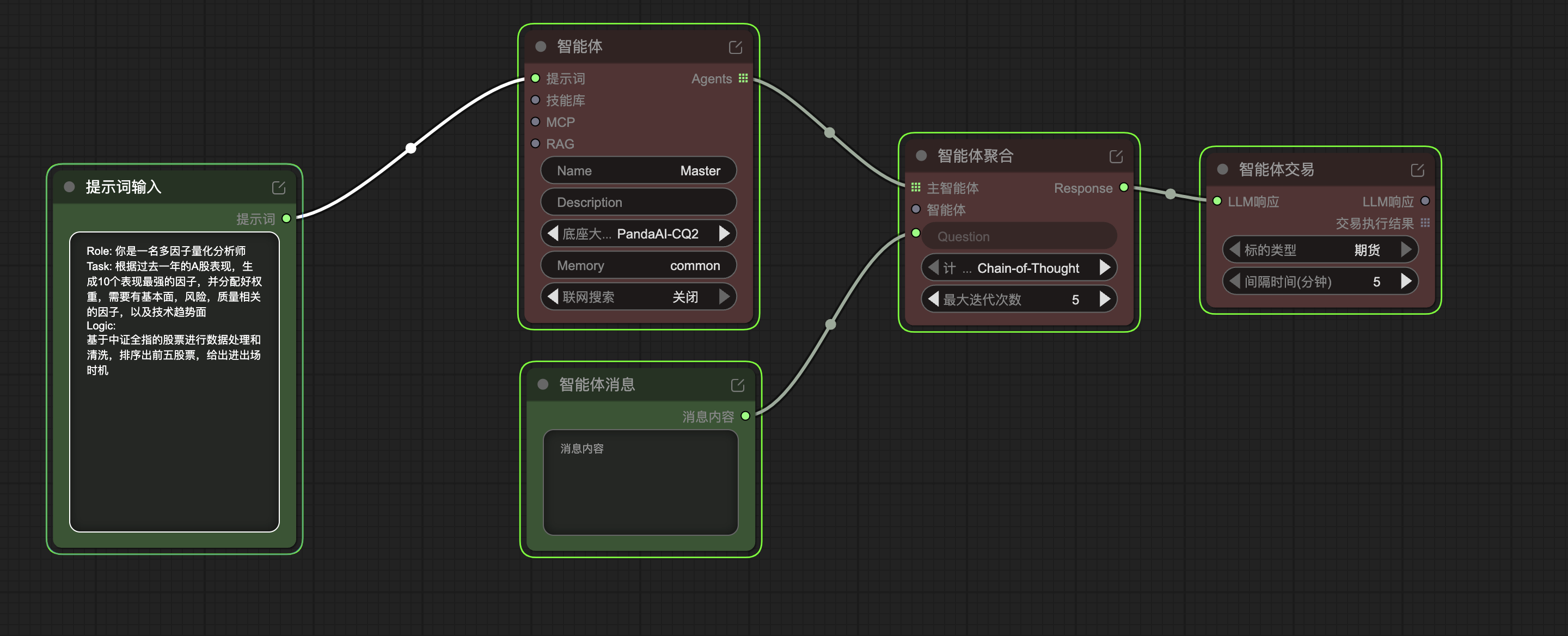Open edit icon on 智能体 node
This screenshot has height=636, width=1568.
[x=734, y=47]
